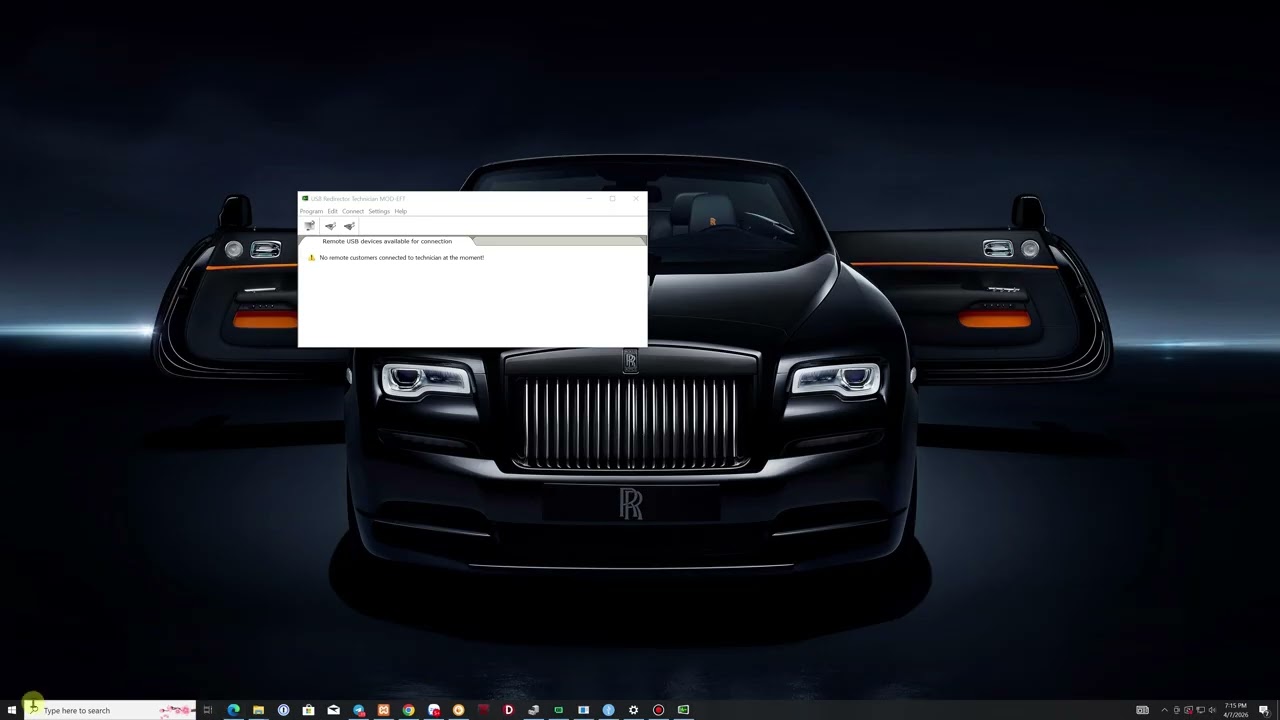The image size is (1280, 720).
Task: Expand the hidden icons tray chevron
Action: point(1164,710)
